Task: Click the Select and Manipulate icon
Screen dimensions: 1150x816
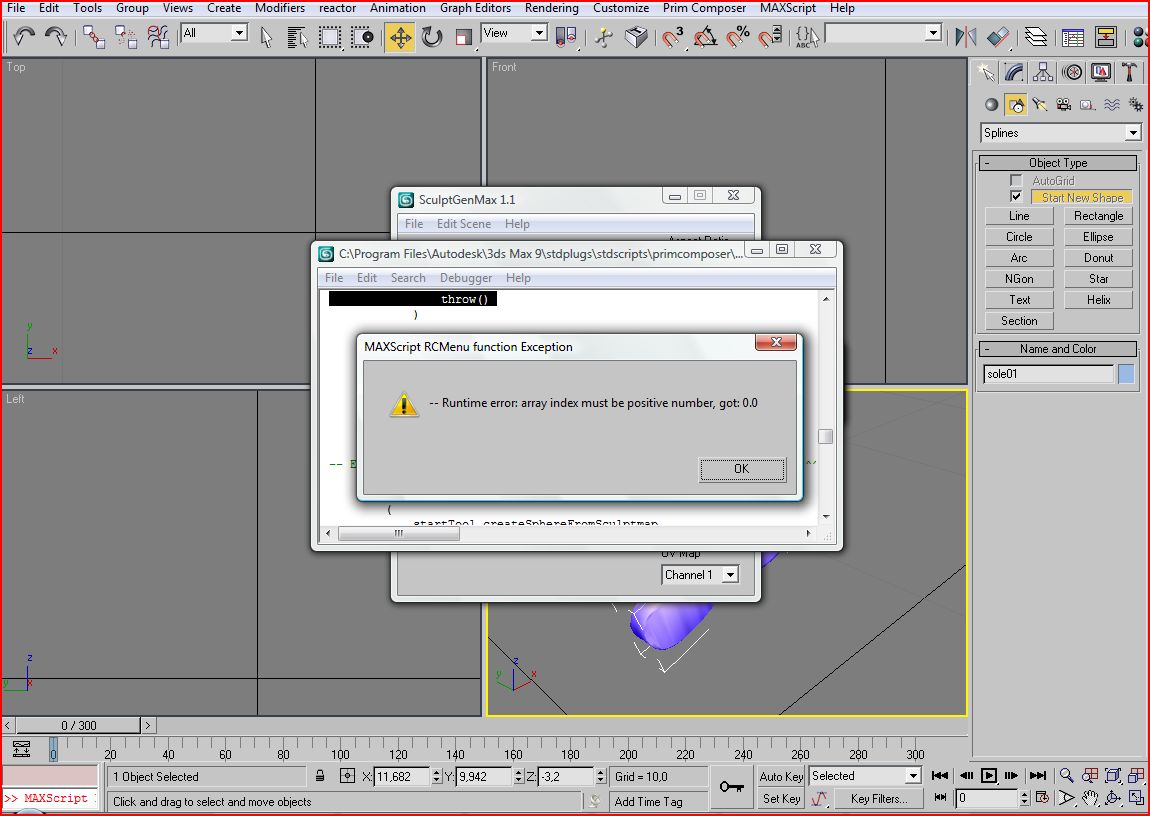Action: coord(604,36)
